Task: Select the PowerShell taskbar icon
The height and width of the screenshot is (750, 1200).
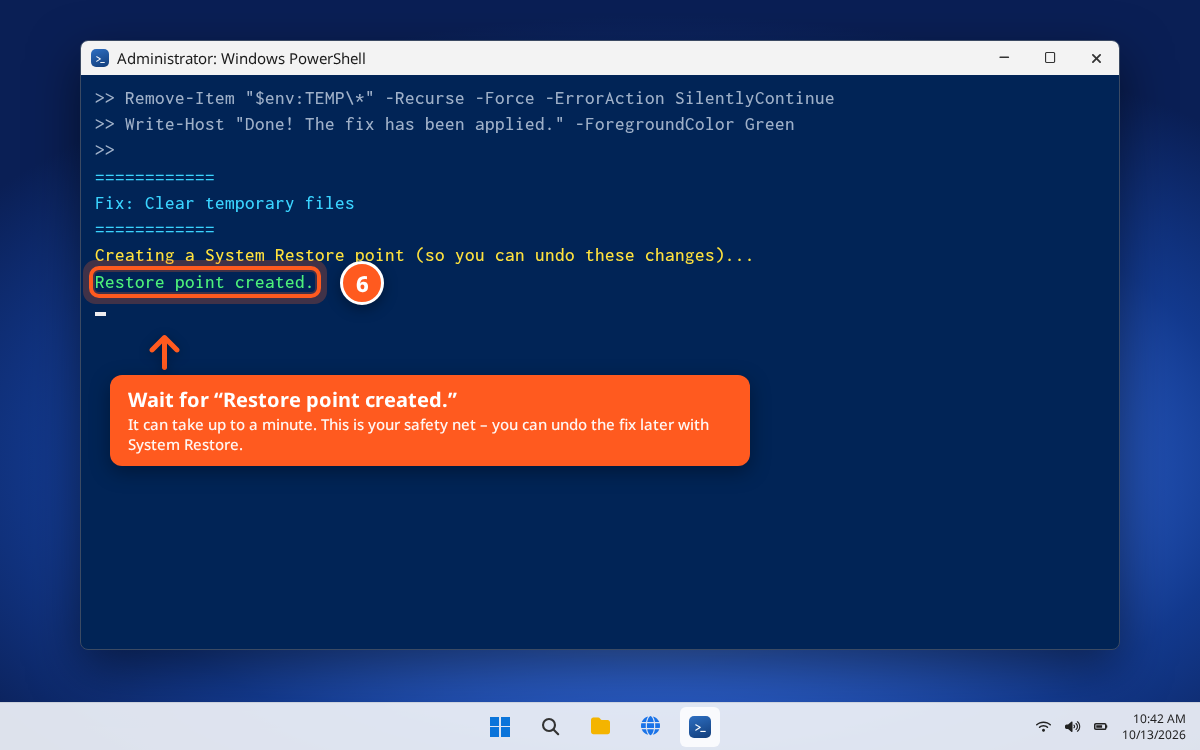Action: [700, 727]
